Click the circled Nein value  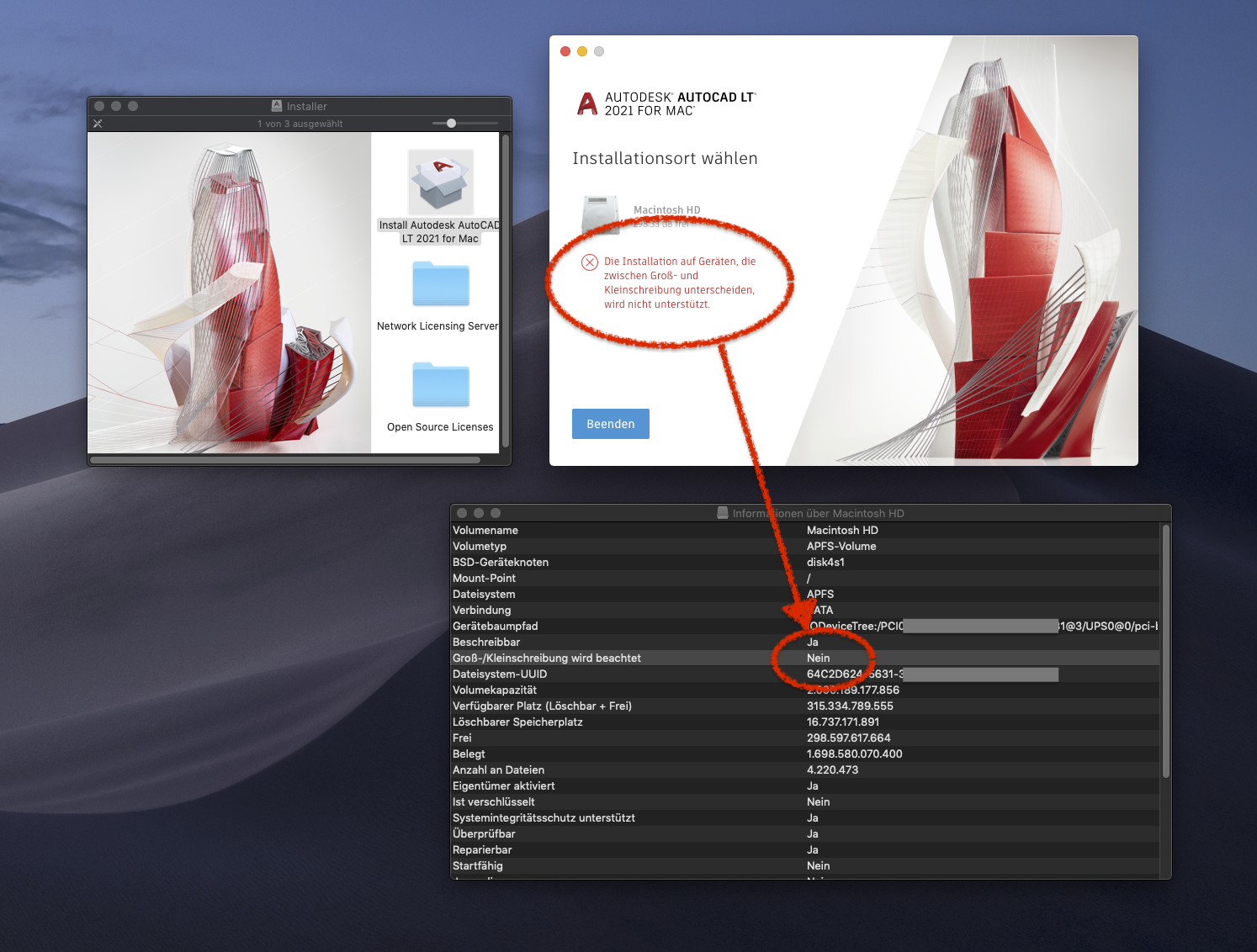(817, 658)
